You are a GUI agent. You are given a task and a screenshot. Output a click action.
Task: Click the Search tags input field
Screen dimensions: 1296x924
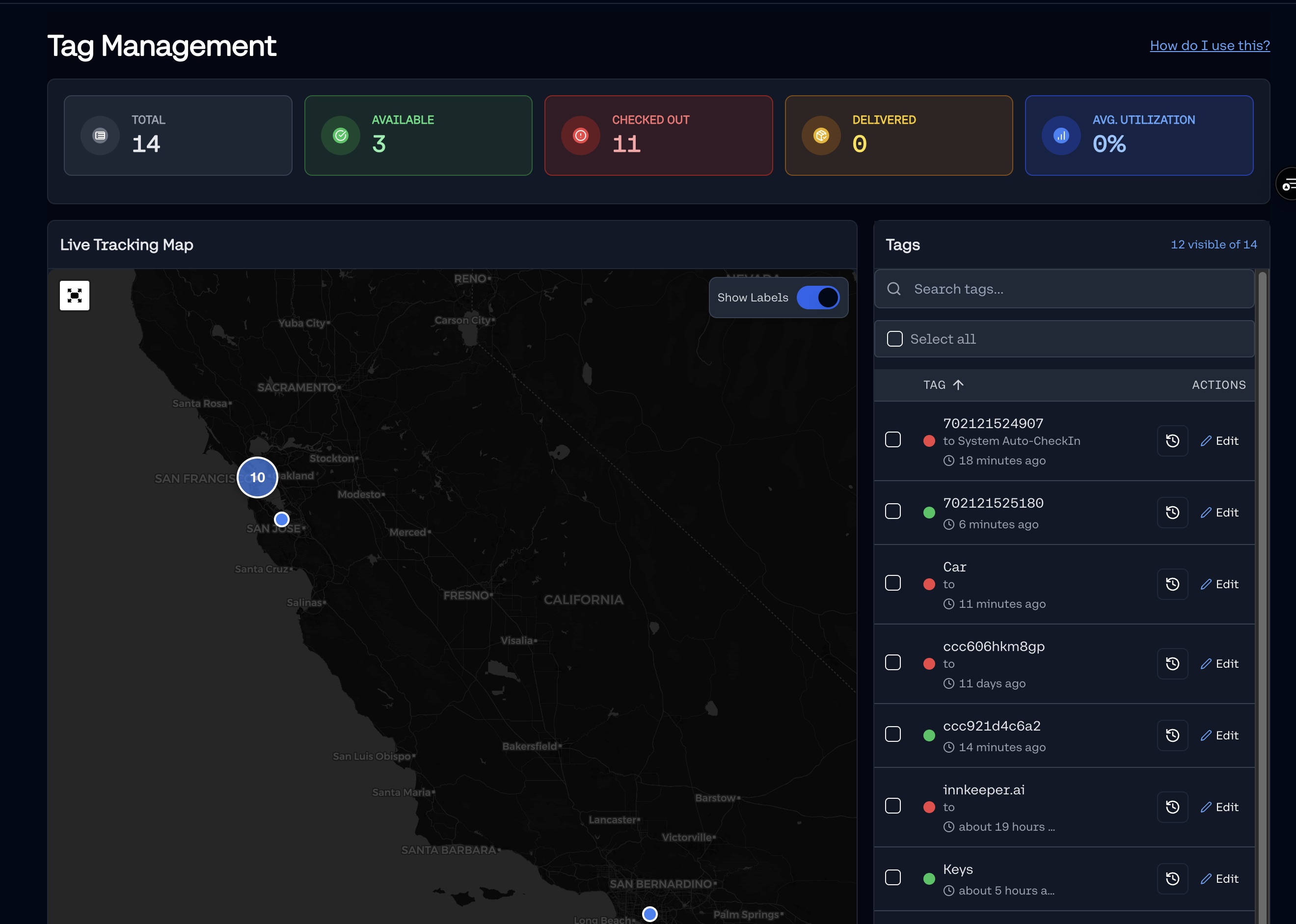coord(1064,289)
